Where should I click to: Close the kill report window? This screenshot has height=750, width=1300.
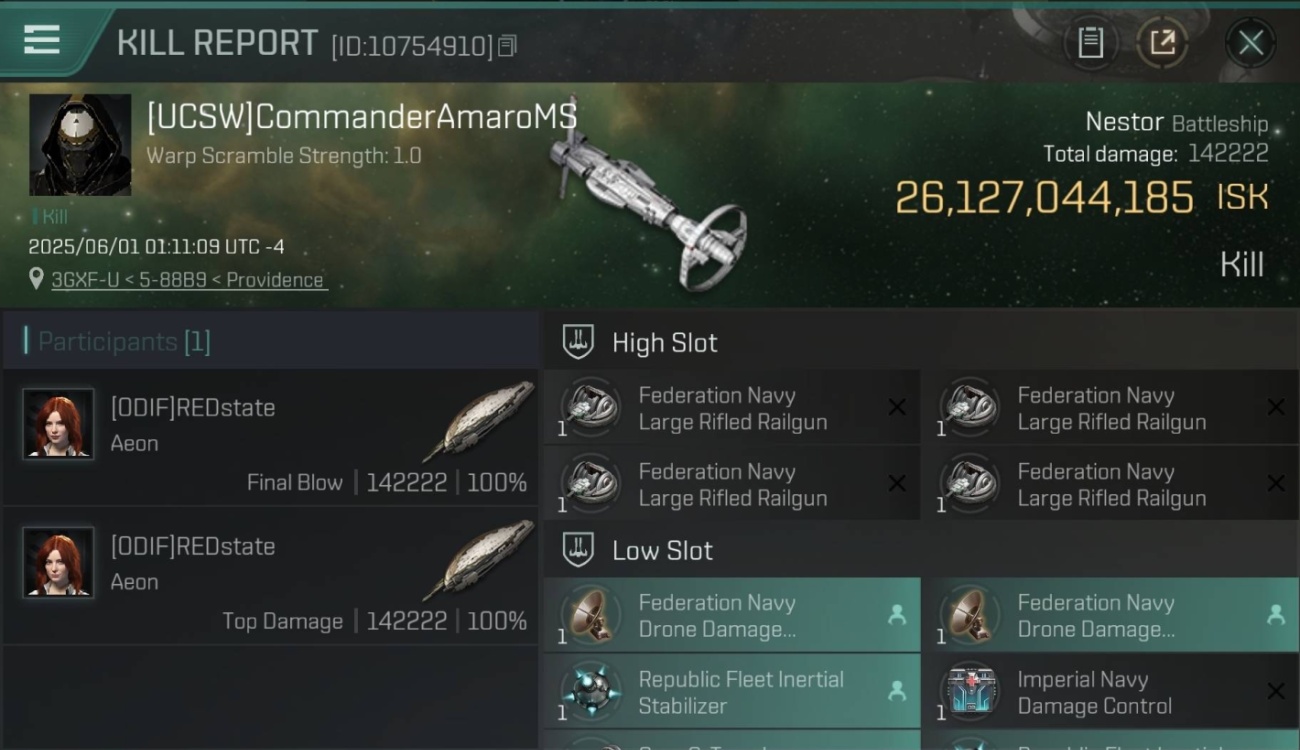[x=1250, y=43]
